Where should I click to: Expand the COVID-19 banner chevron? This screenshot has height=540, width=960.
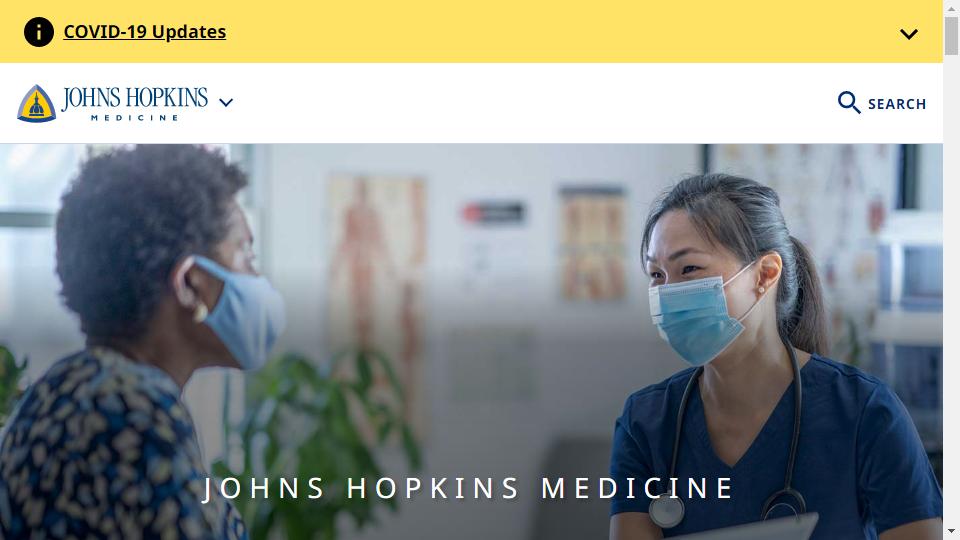(x=909, y=34)
